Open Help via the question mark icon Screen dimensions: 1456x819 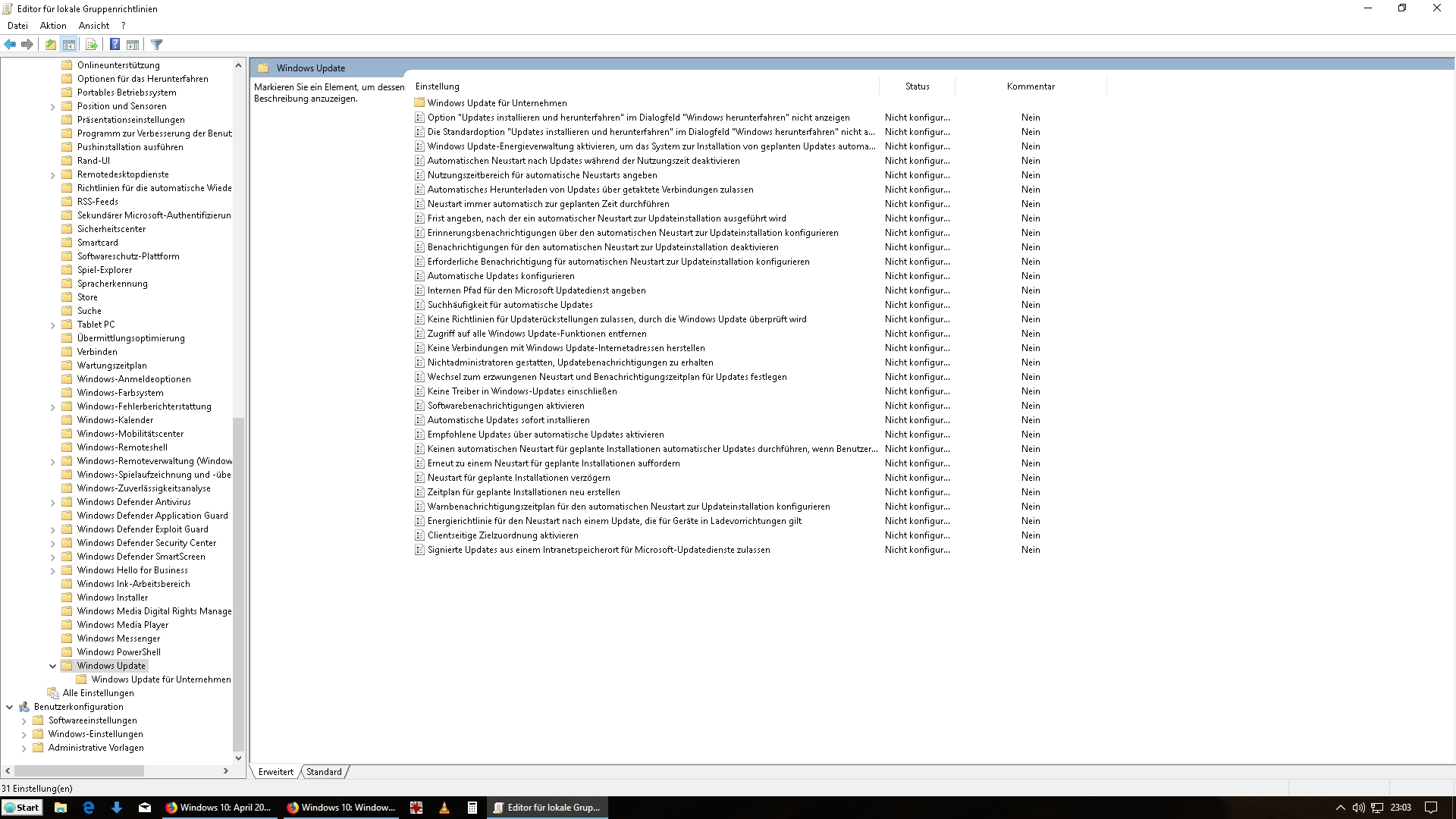click(115, 45)
